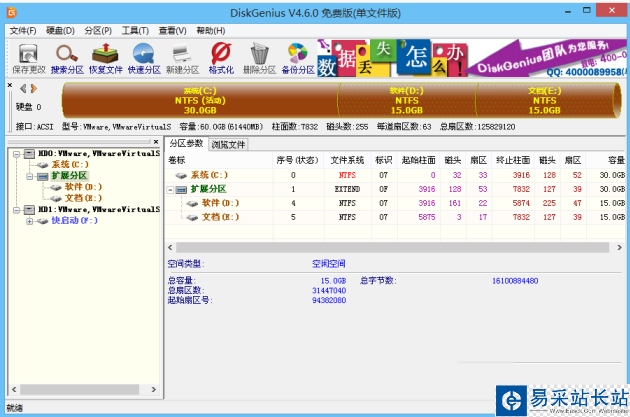The image size is (630, 417).
Task: Collapse the HD1 disk tree node
Action: (16, 210)
